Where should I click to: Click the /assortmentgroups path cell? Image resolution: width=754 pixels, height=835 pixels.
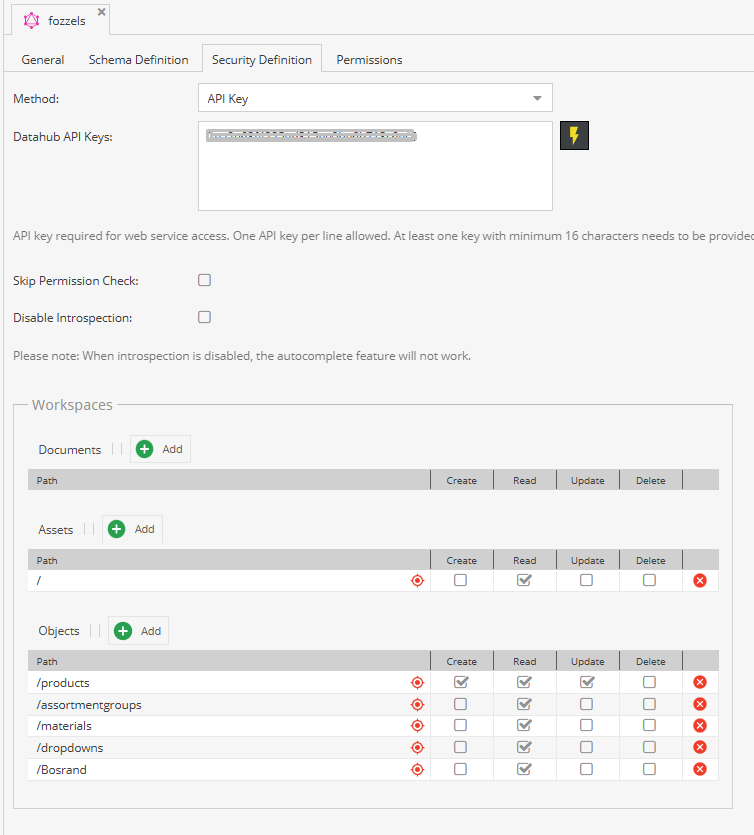coord(229,705)
